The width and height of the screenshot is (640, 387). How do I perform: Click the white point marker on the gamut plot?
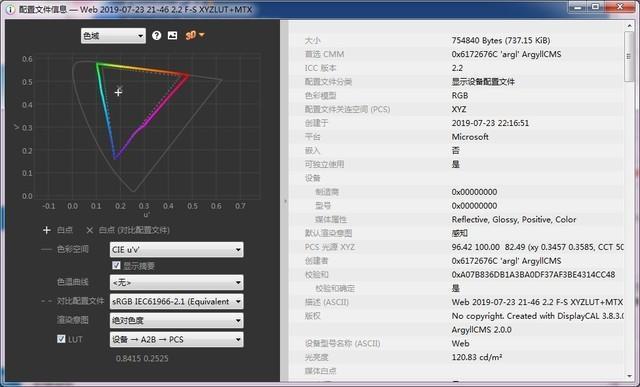(118, 92)
